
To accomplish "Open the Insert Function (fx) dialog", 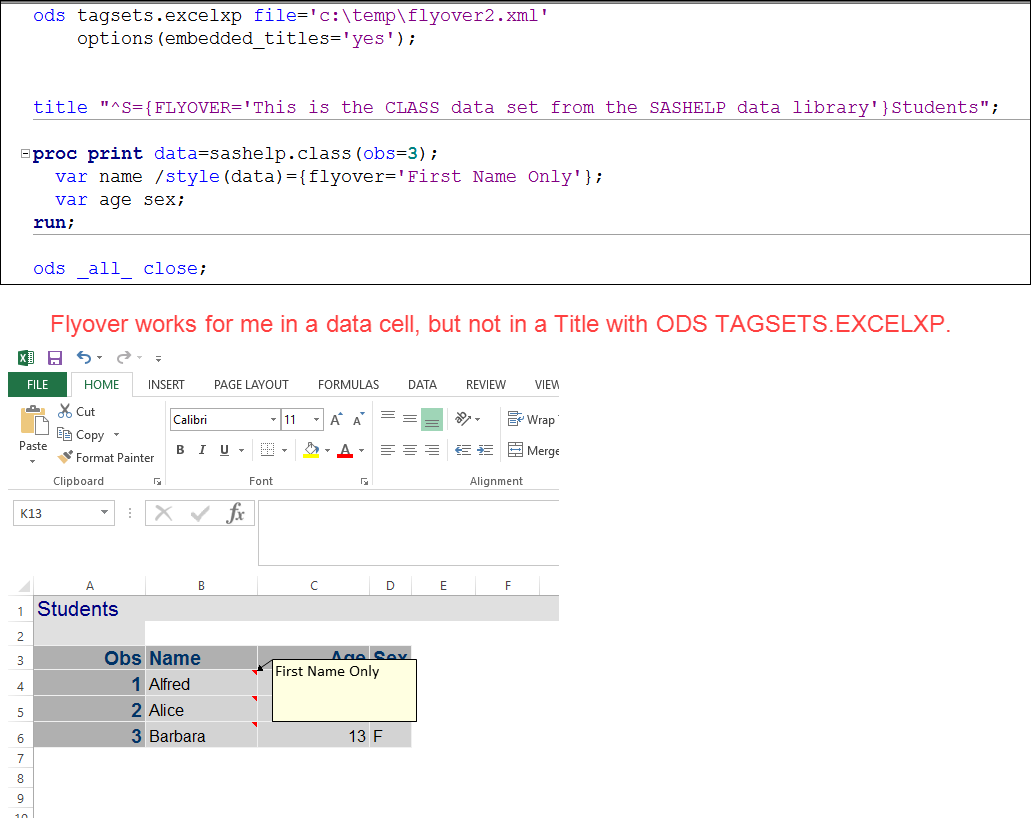I will click(237, 512).
